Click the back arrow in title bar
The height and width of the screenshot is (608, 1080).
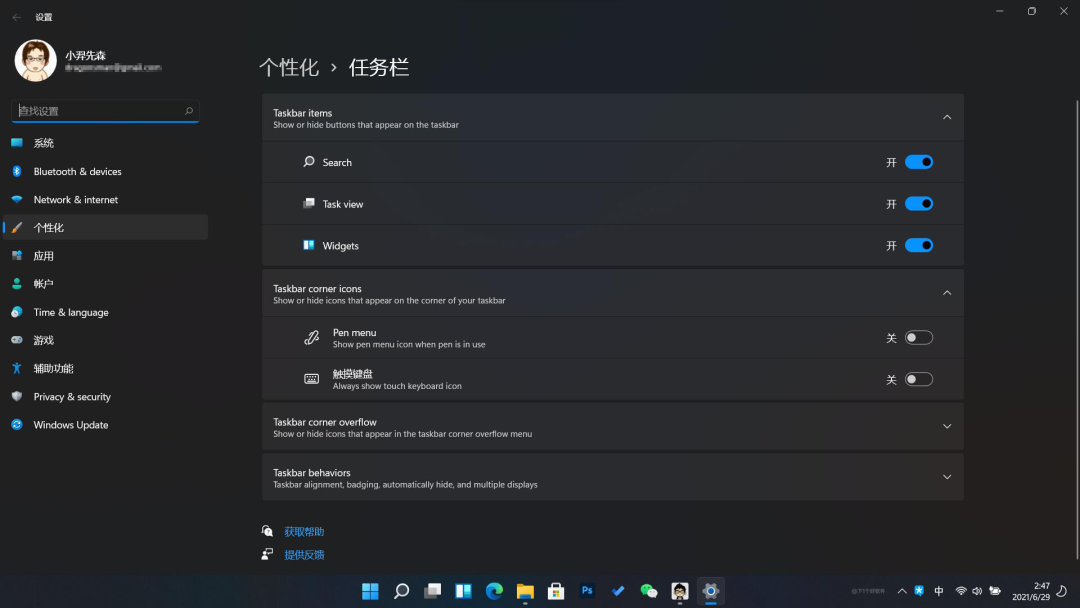pyautogui.click(x=17, y=17)
